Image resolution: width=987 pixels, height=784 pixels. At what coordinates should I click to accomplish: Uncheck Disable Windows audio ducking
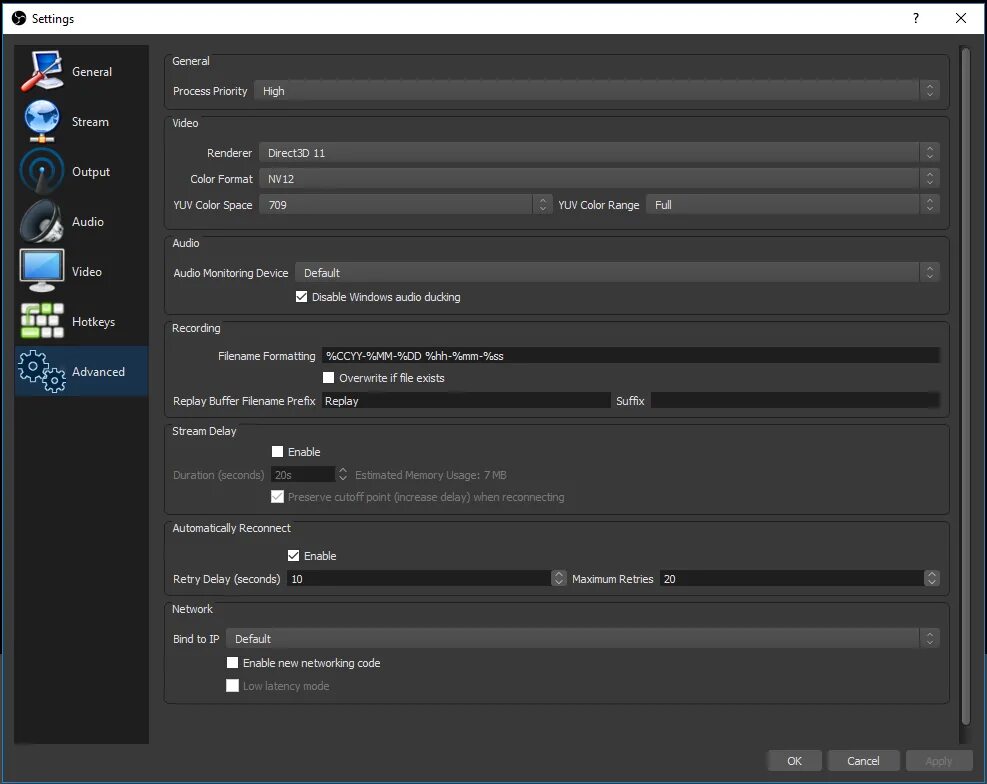(302, 296)
